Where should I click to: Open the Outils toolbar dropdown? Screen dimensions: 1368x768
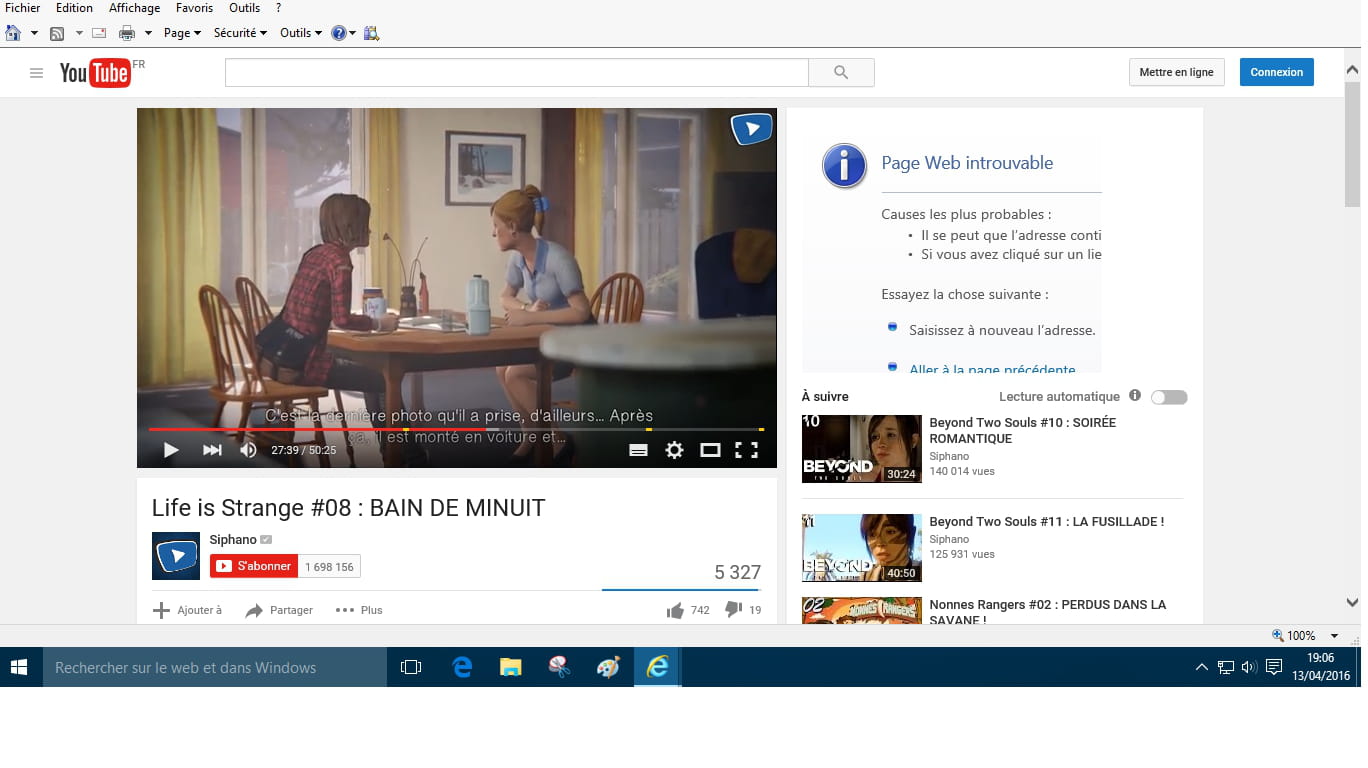(x=301, y=33)
